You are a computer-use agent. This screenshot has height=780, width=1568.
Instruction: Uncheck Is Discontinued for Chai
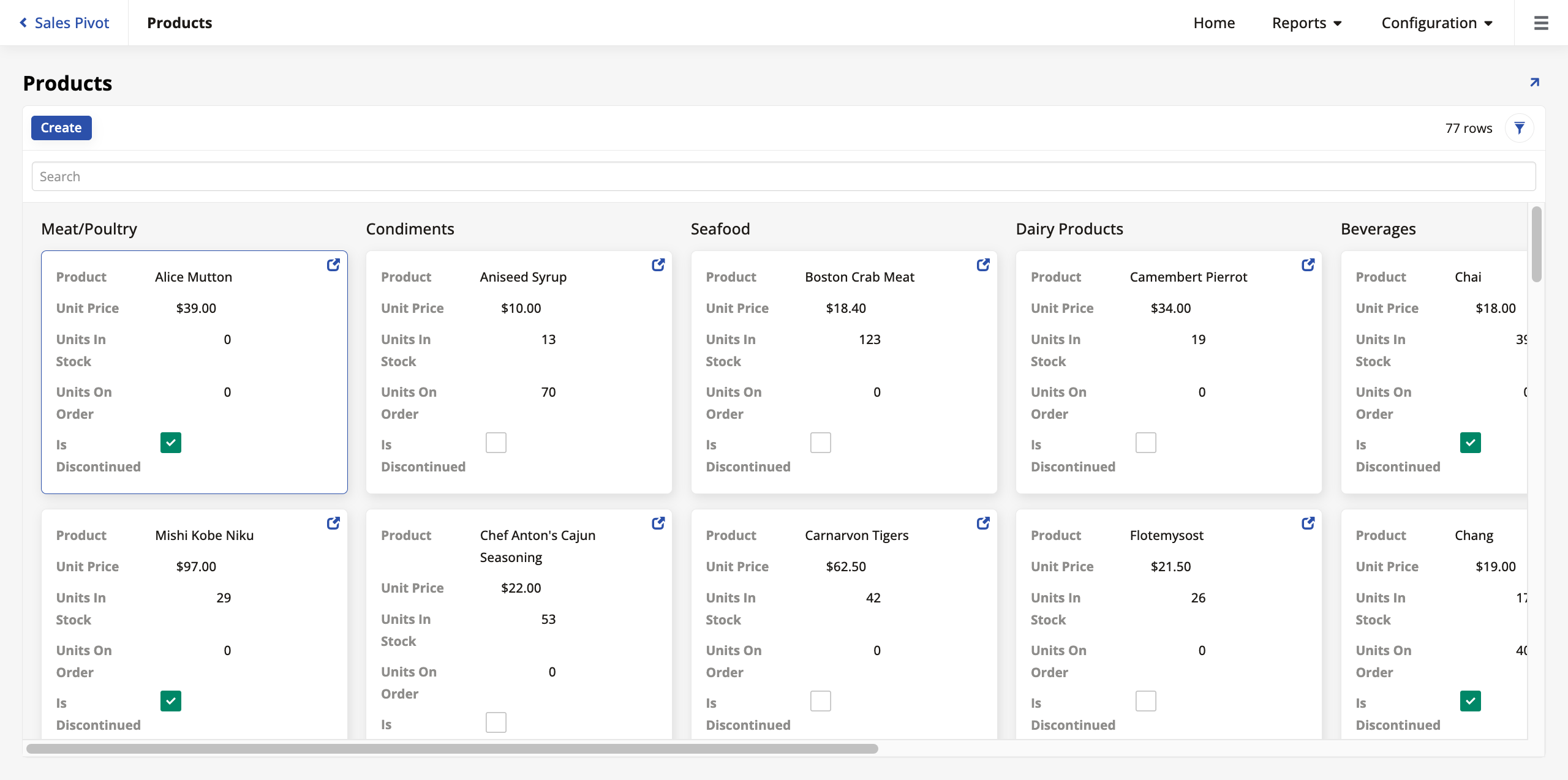tap(1470, 442)
